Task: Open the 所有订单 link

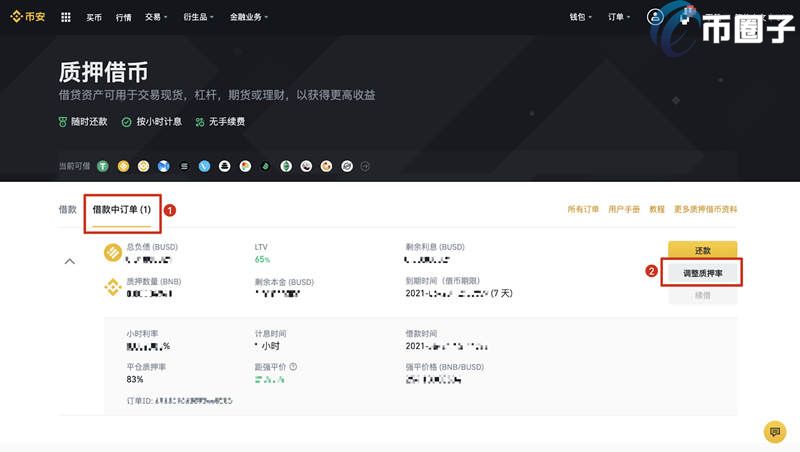Action: point(582,210)
